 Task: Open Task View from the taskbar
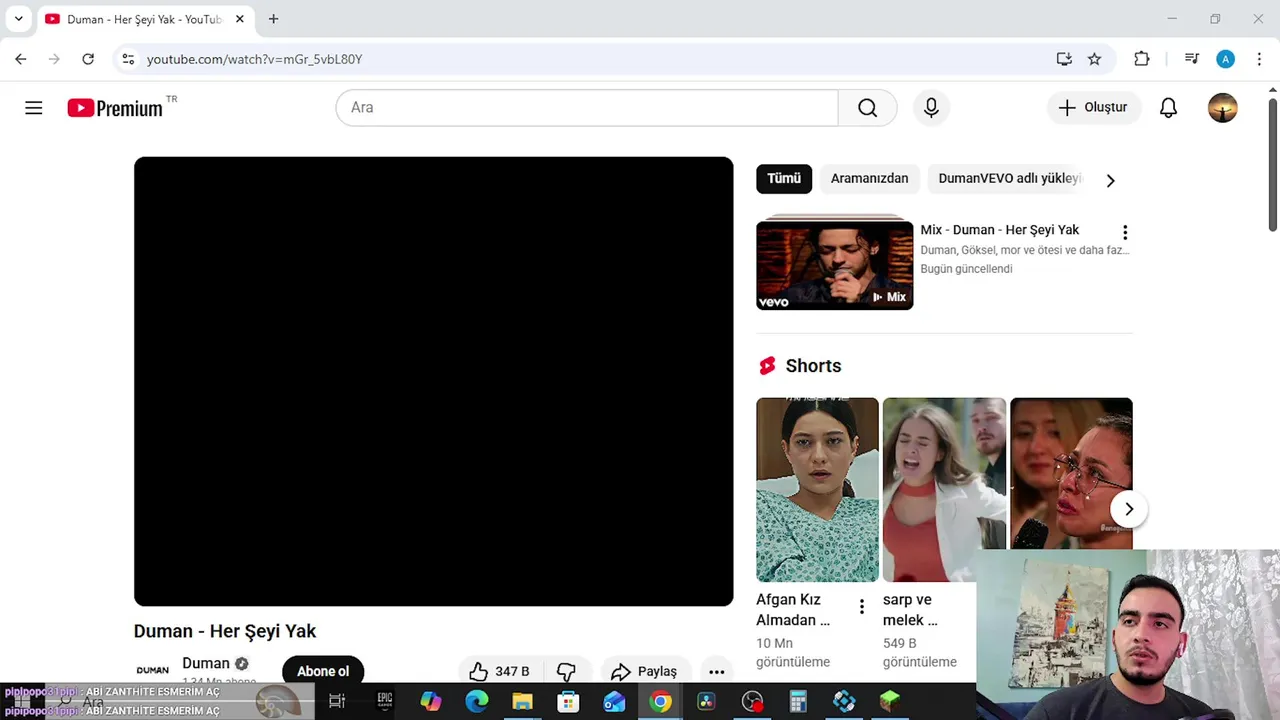click(x=337, y=701)
